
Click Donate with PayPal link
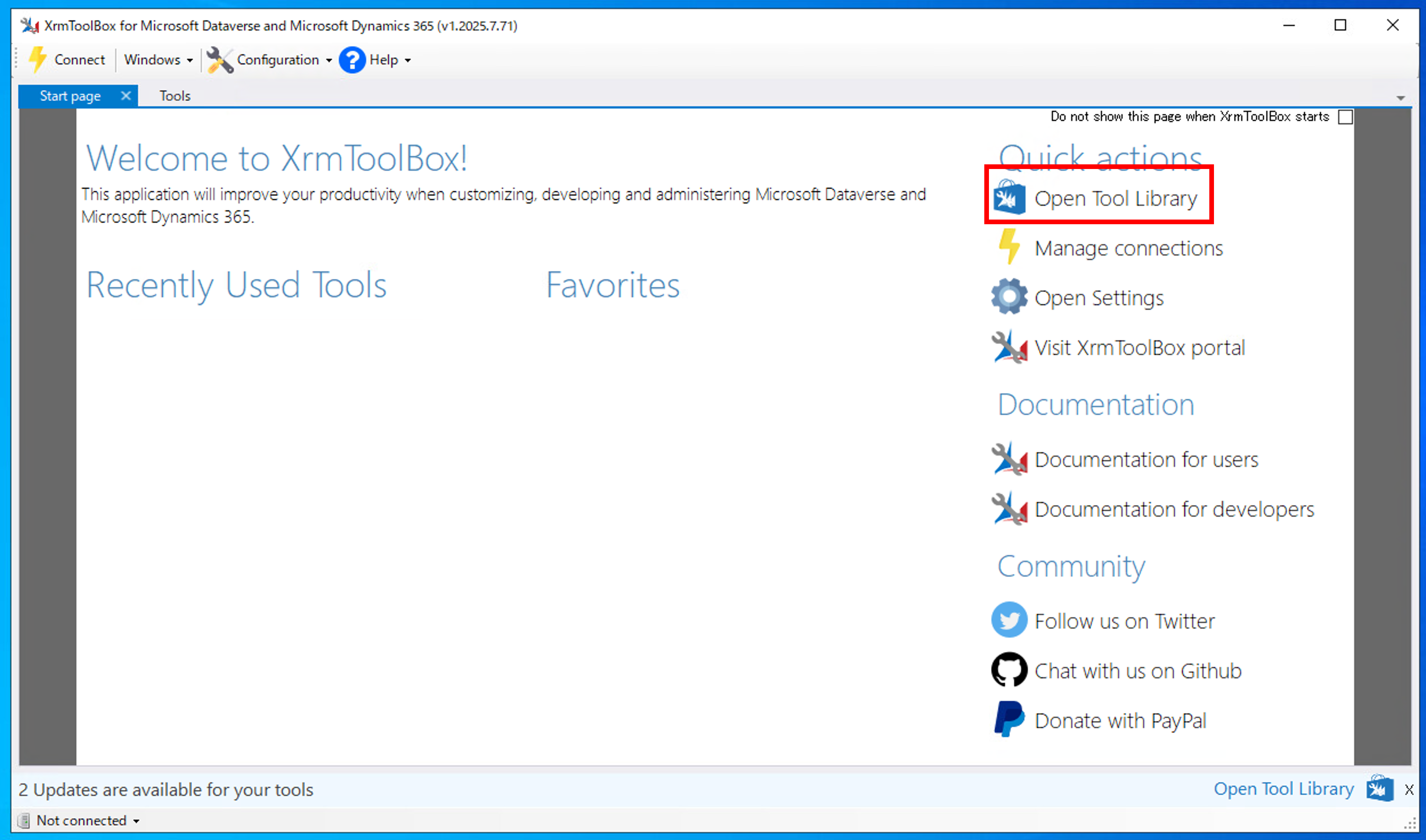1120,721
